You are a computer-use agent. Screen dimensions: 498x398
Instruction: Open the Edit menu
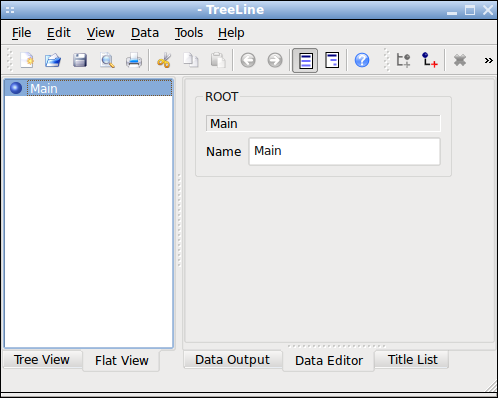point(59,33)
